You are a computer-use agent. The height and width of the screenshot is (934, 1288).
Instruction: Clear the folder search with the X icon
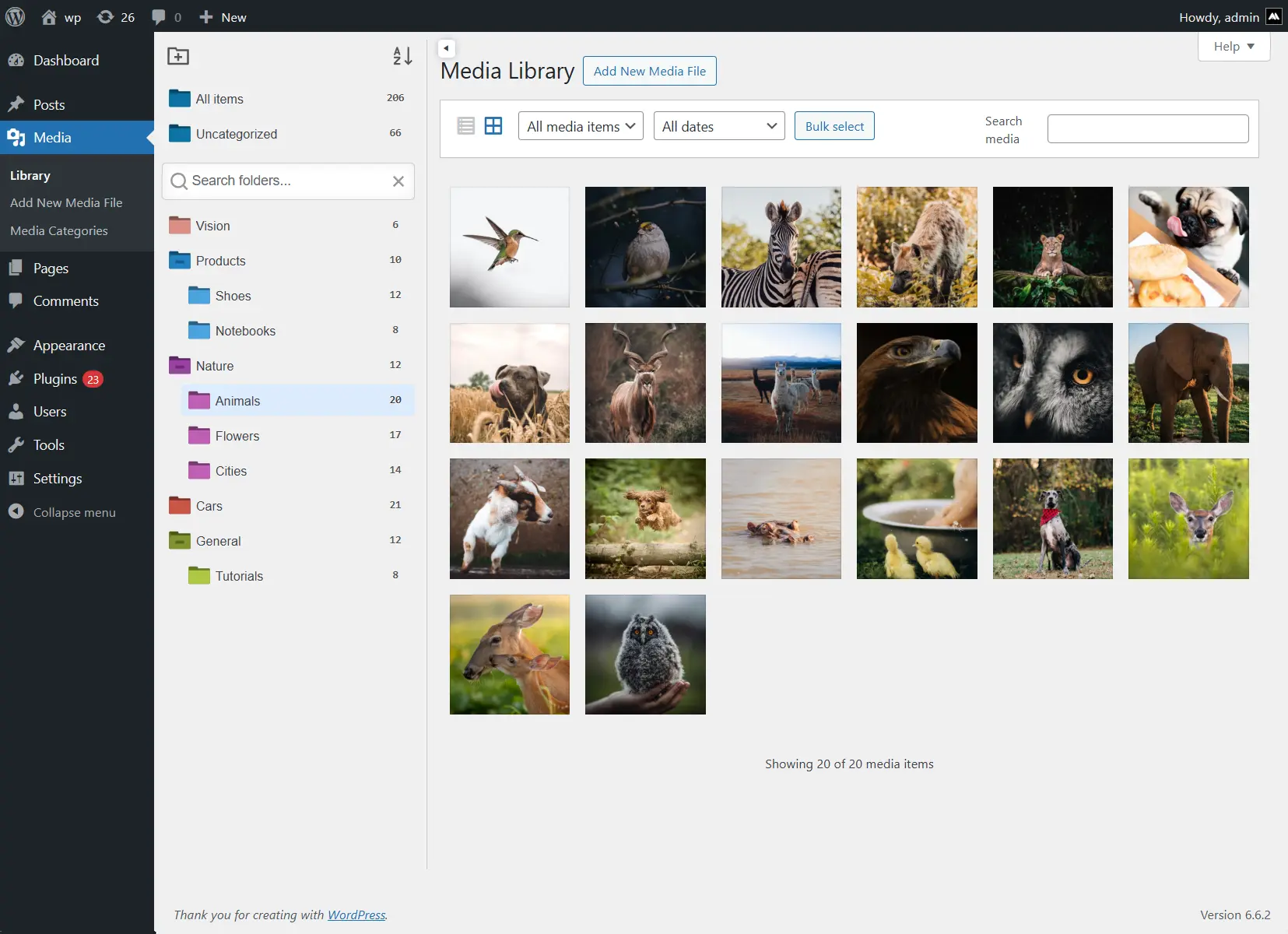coord(398,181)
